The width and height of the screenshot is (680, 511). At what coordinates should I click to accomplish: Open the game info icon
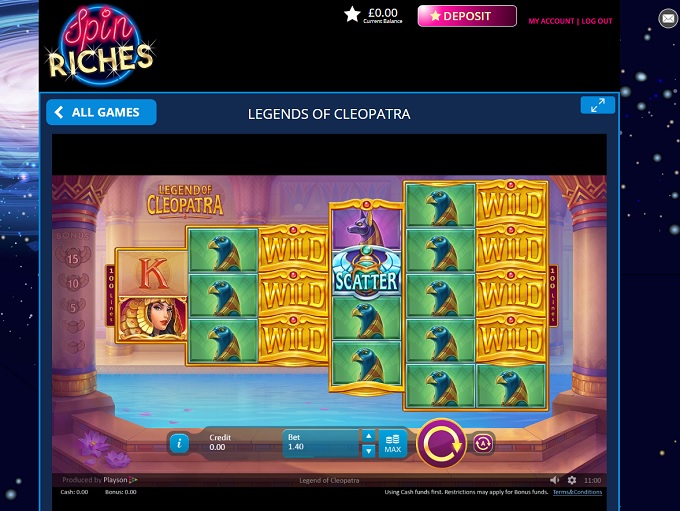[x=179, y=443]
